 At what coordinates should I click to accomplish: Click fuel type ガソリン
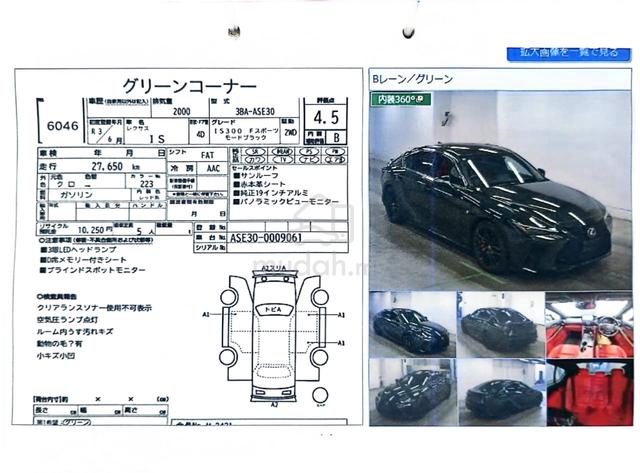coord(76,195)
